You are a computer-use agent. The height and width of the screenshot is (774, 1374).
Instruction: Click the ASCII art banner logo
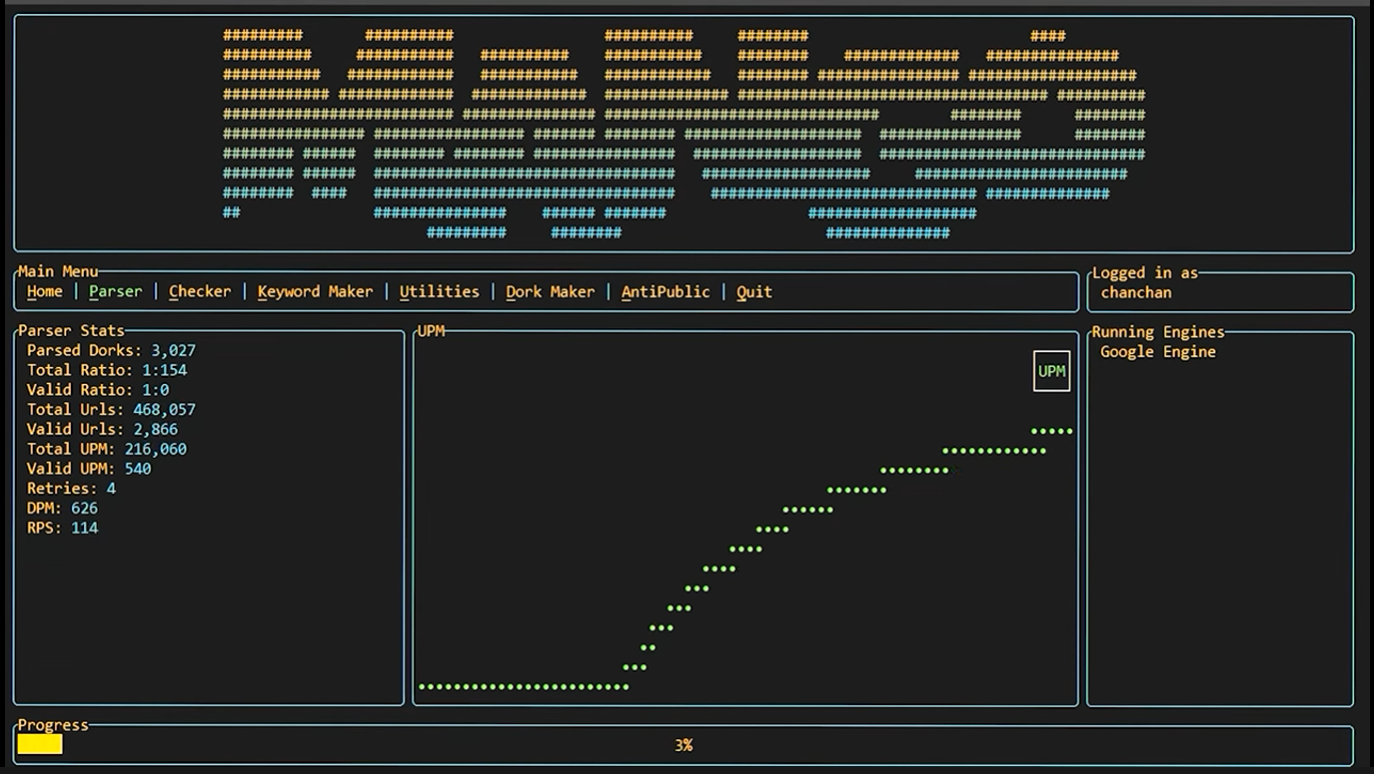coord(684,134)
